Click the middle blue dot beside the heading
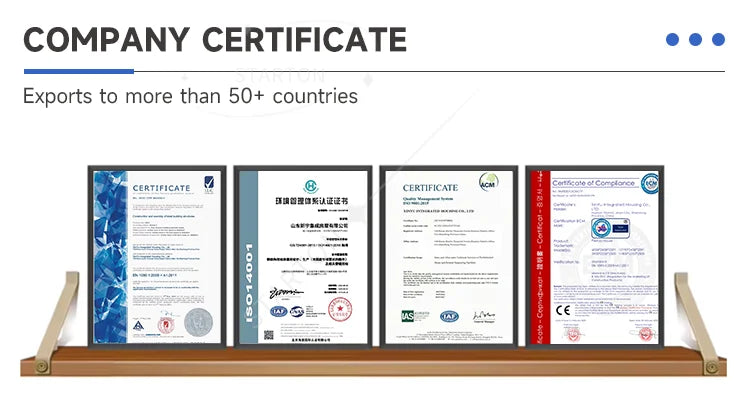This screenshot has width=750, height=393. (x=695, y=40)
